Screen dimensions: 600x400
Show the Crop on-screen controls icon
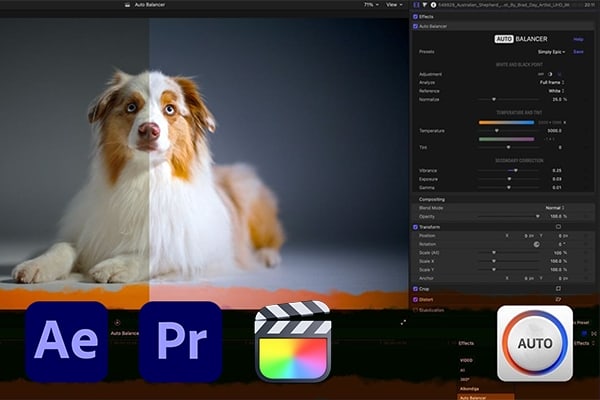coord(558,289)
